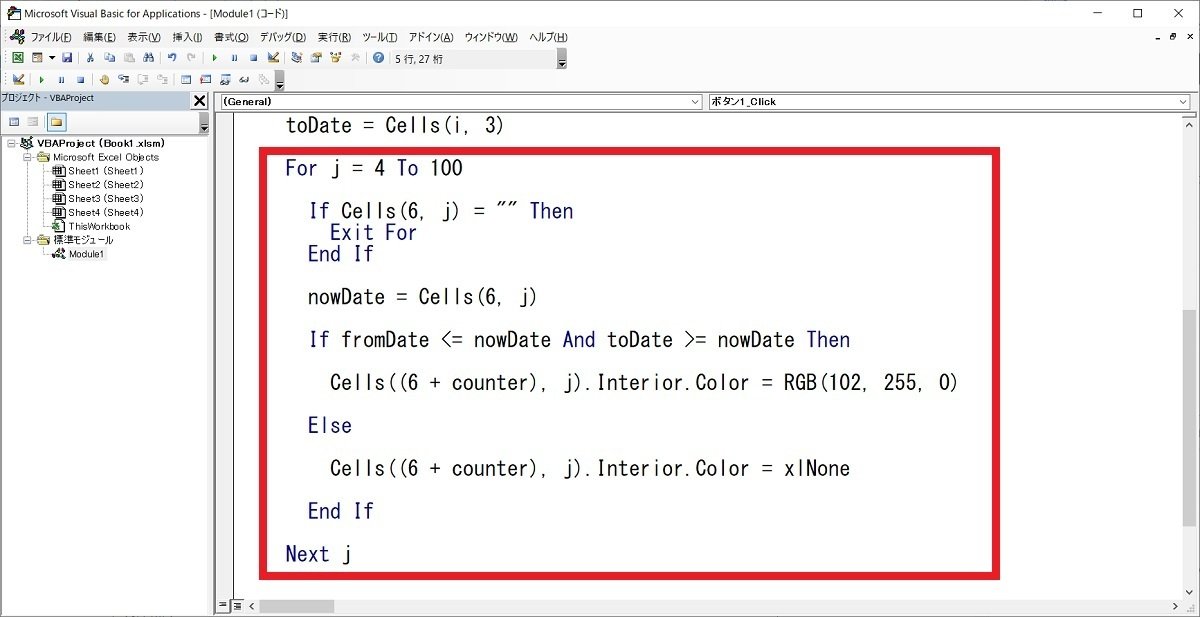Cut selection with the scissors icon

(89, 58)
